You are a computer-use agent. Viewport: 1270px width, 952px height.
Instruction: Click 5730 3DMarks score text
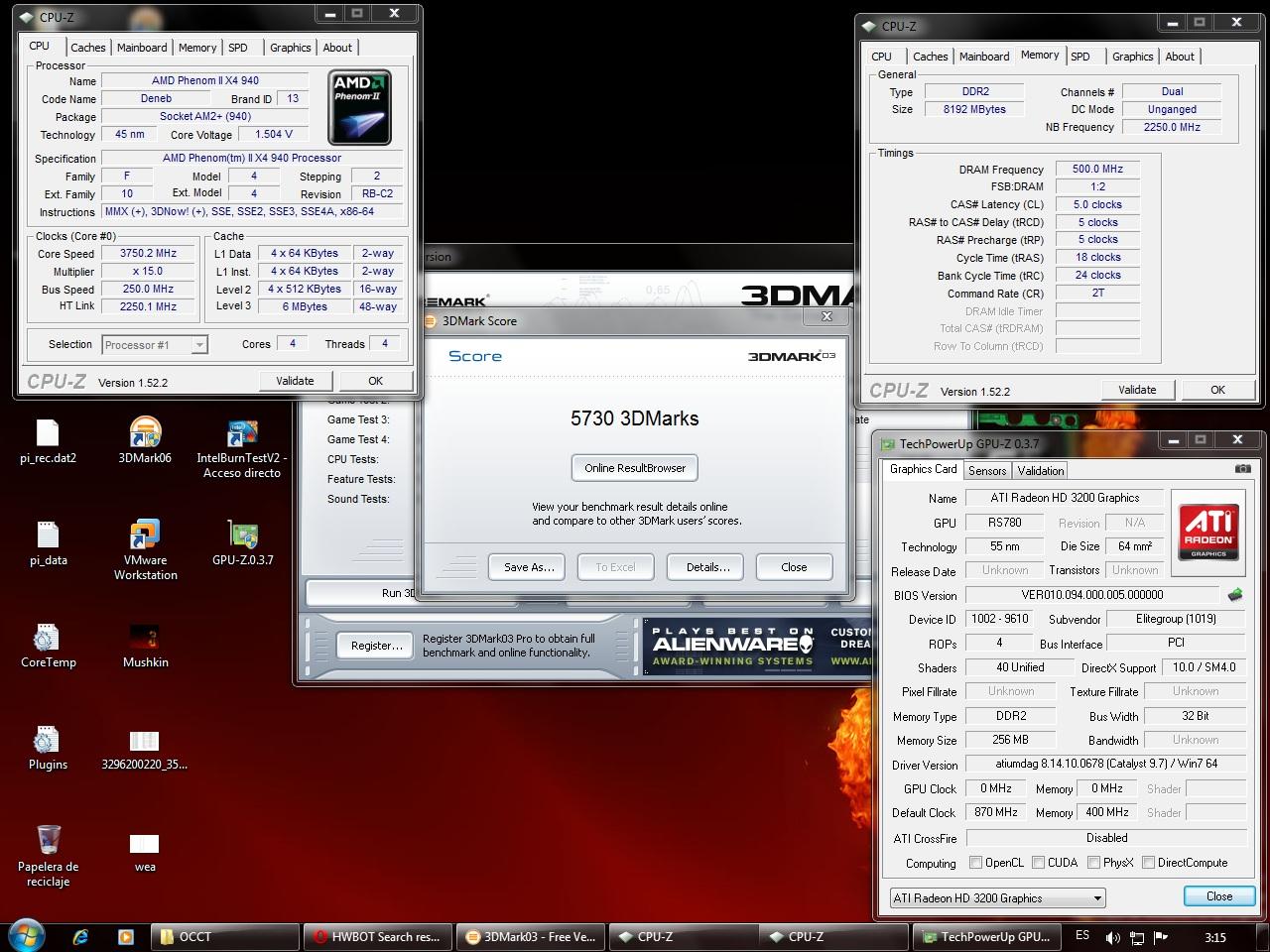pos(635,418)
